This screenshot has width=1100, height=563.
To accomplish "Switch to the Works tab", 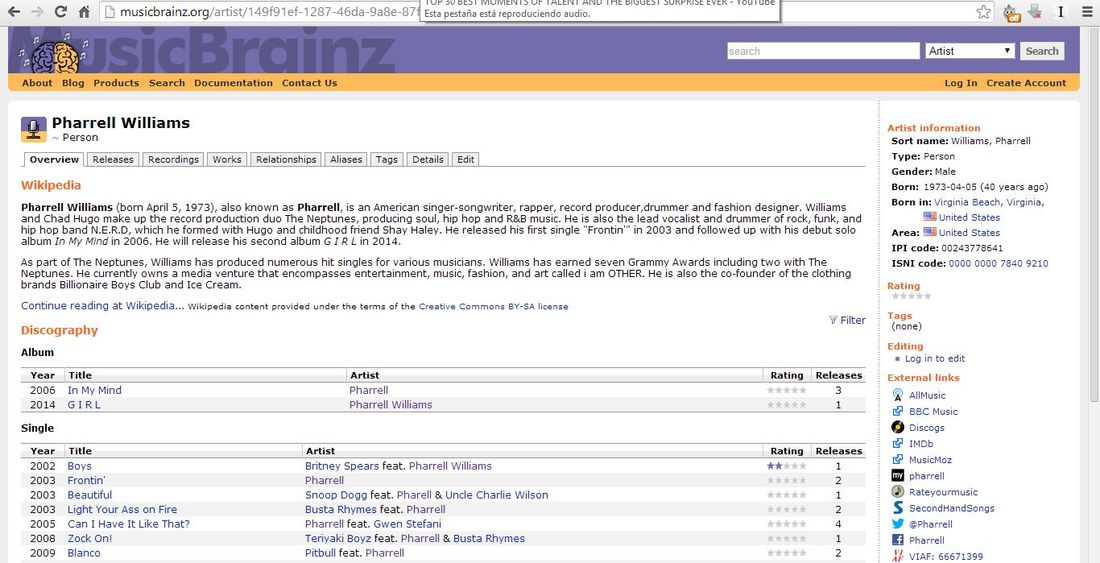I will (227, 159).
